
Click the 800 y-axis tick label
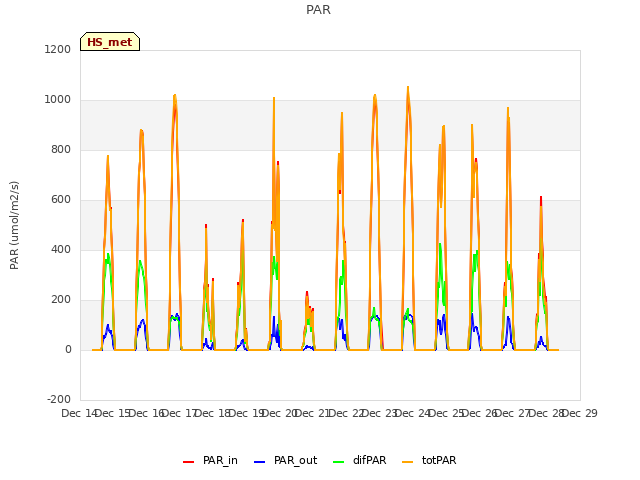tap(61, 150)
